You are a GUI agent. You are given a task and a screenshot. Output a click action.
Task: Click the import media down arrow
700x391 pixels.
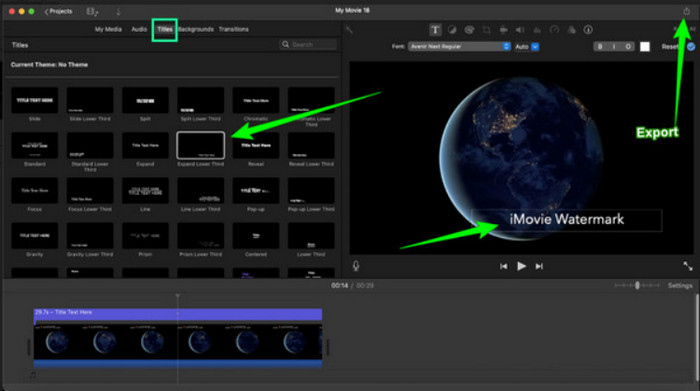coord(118,12)
